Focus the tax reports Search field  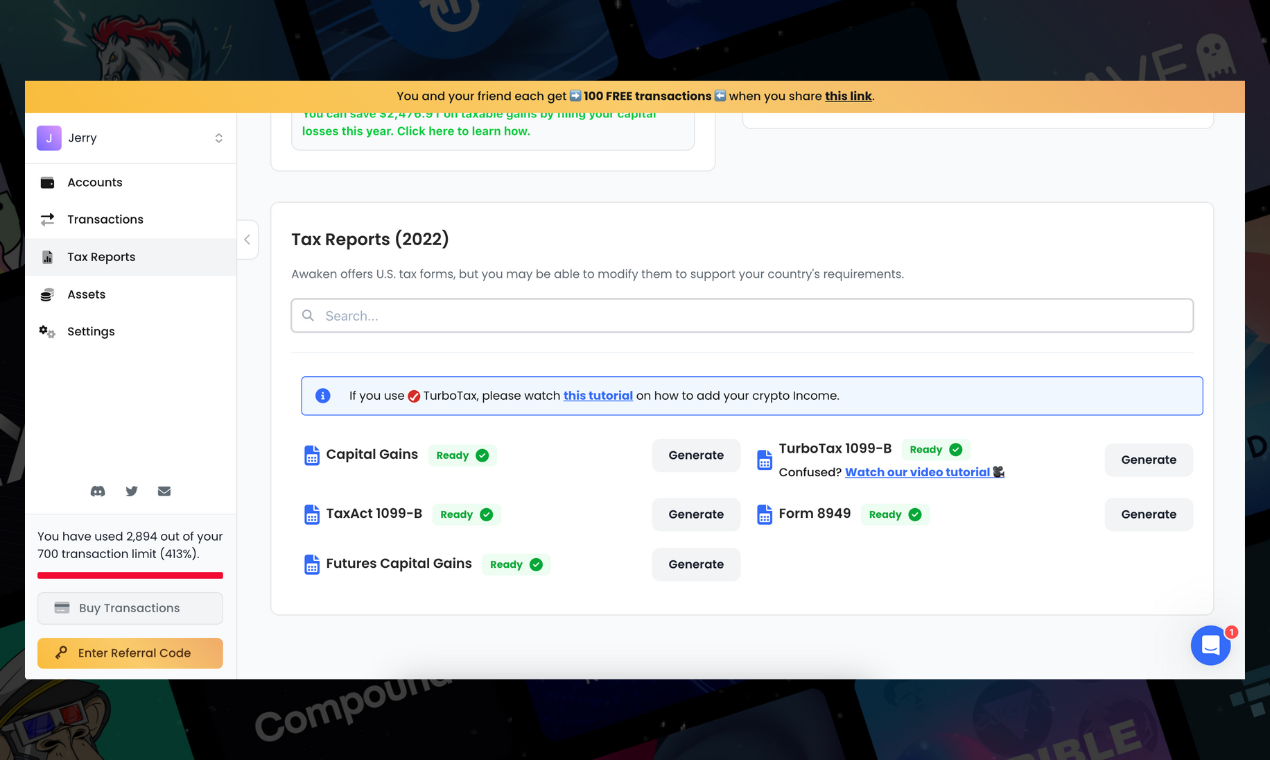click(x=742, y=315)
